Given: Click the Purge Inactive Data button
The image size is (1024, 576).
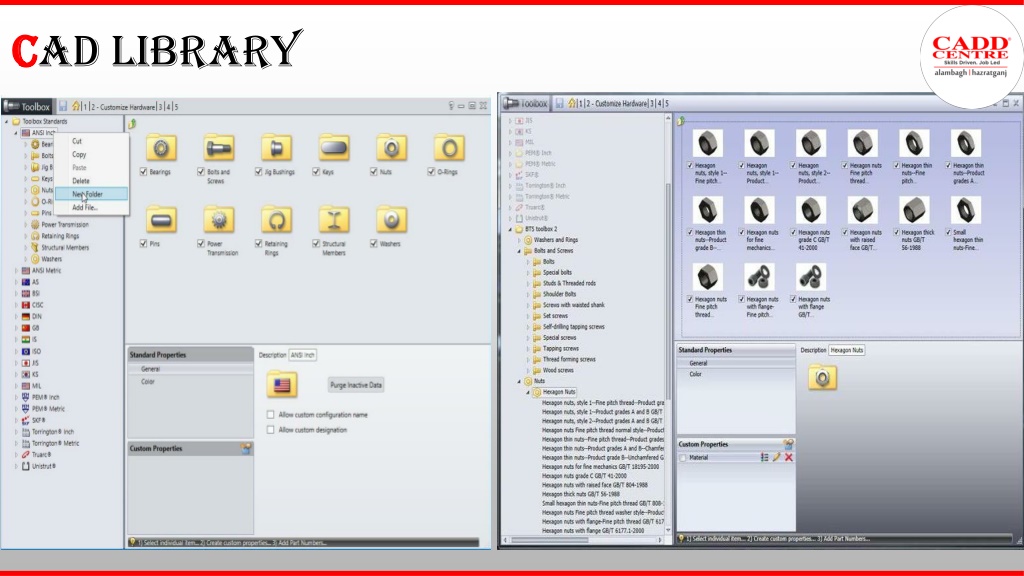Looking at the screenshot, I should [356, 385].
